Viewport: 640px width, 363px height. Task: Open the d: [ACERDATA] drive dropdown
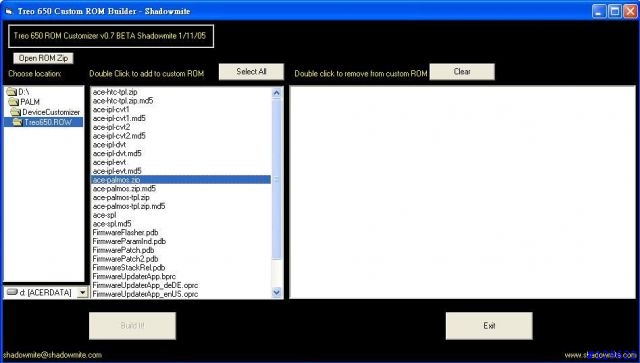click(83, 292)
